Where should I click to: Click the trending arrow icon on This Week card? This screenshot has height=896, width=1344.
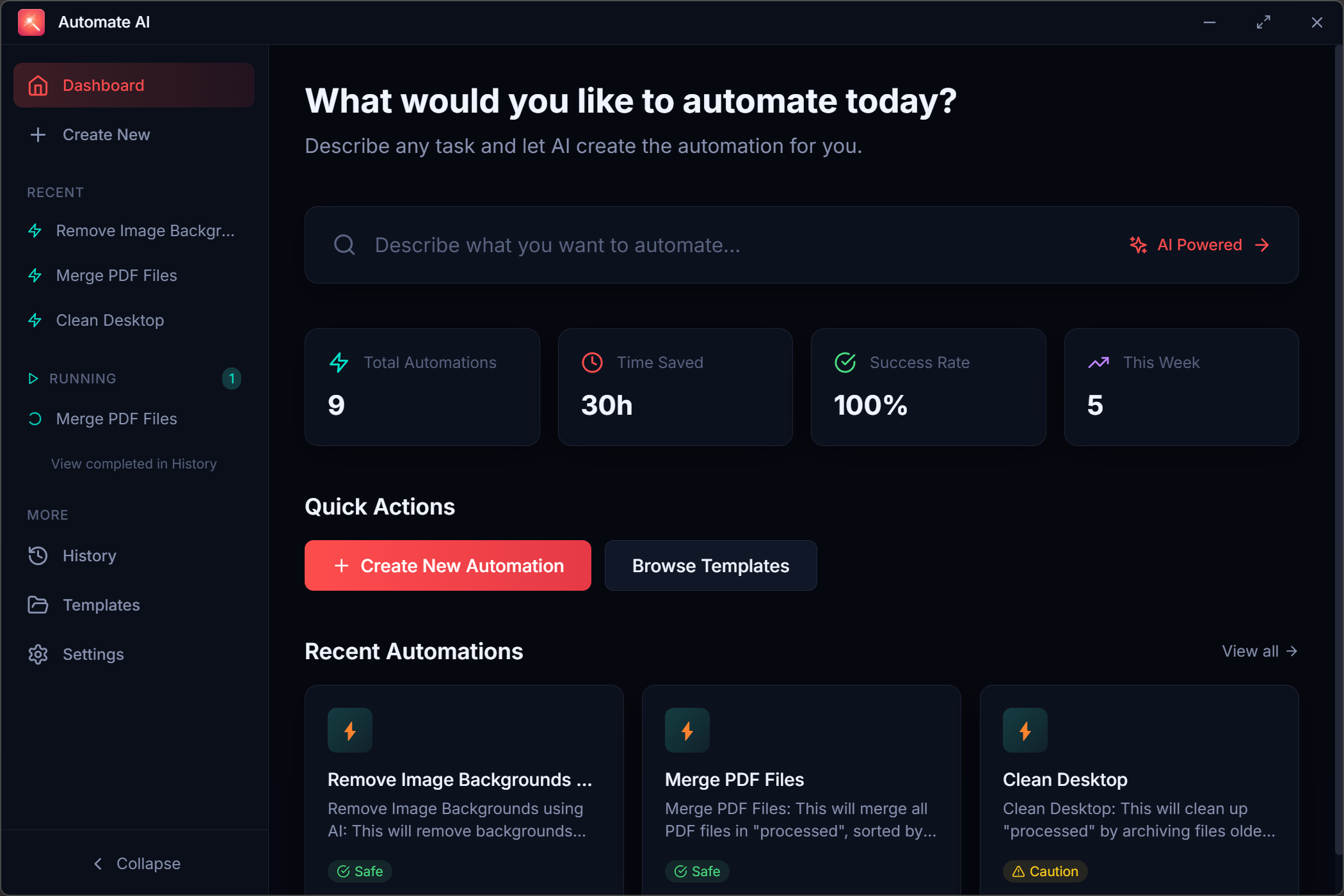(x=1099, y=362)
